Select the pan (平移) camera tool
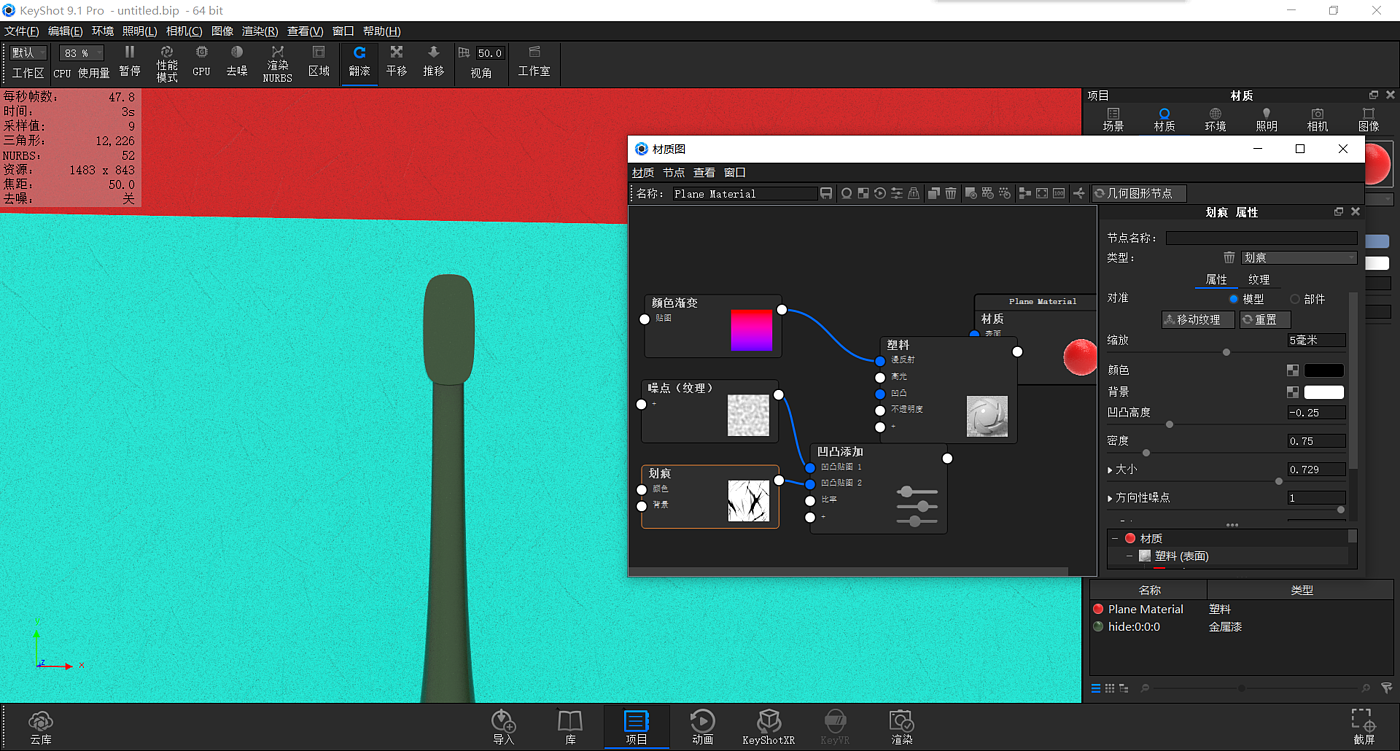The height and width of the screenshot is (751, 1400). coord(397,61)
